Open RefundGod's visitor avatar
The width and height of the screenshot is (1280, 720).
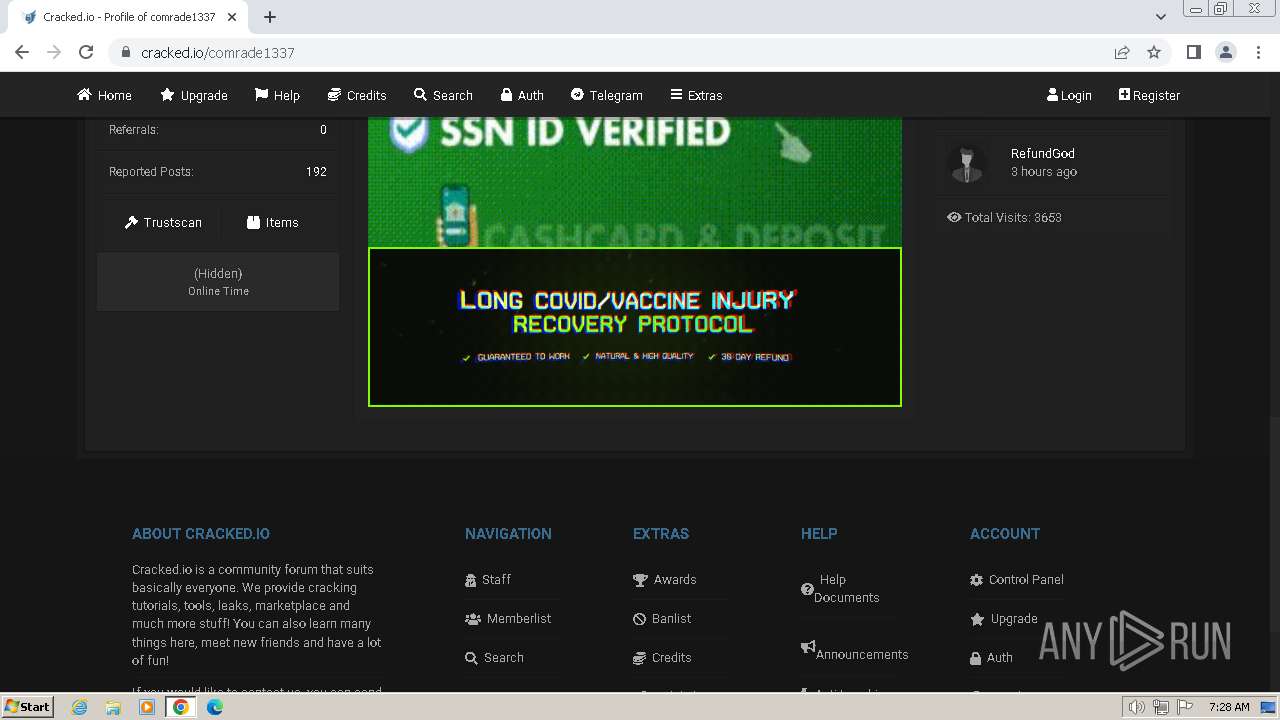point(967,164)
